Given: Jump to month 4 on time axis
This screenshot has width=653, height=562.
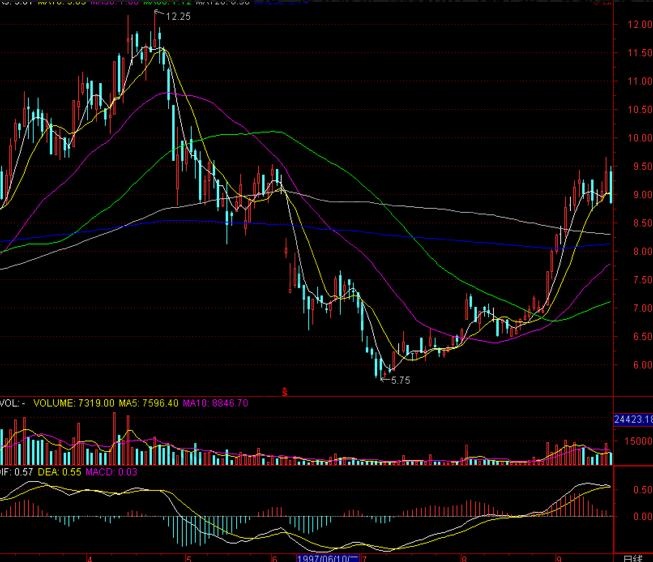Looking at the screenshot, I should (90, 556).
